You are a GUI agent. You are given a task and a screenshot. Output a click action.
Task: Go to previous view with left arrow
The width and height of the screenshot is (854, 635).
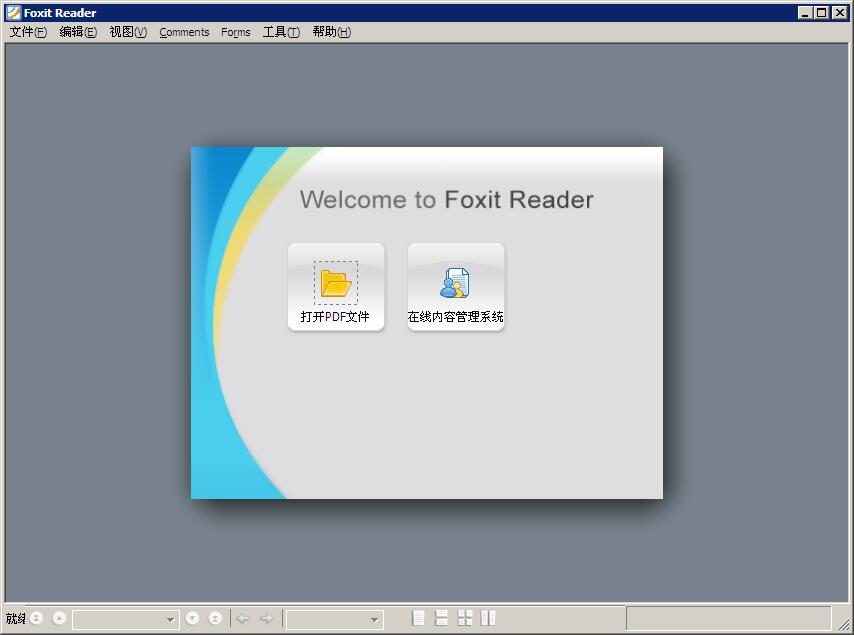point(241,618)
